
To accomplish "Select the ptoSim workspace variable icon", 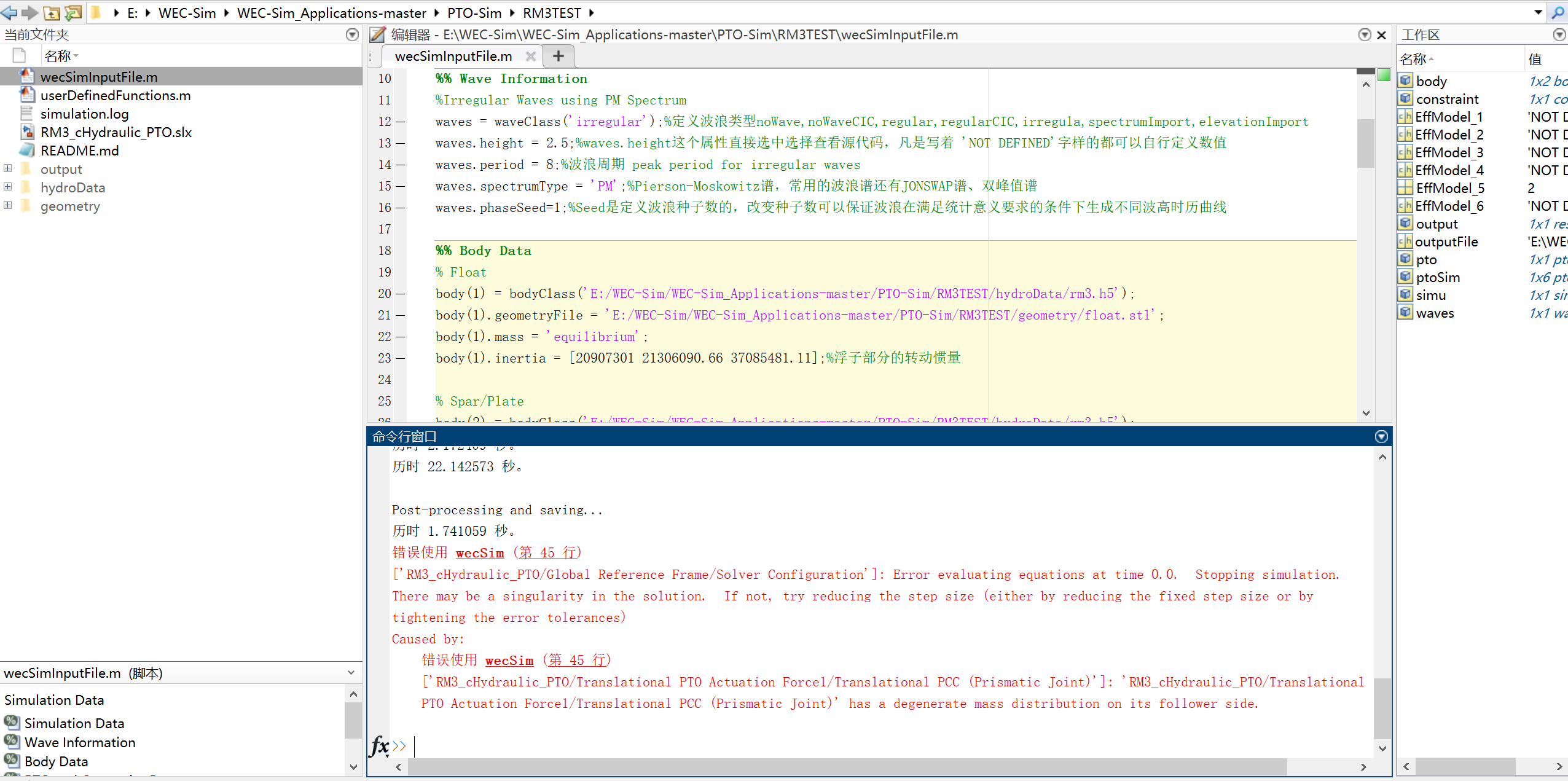I will 1405,277.
